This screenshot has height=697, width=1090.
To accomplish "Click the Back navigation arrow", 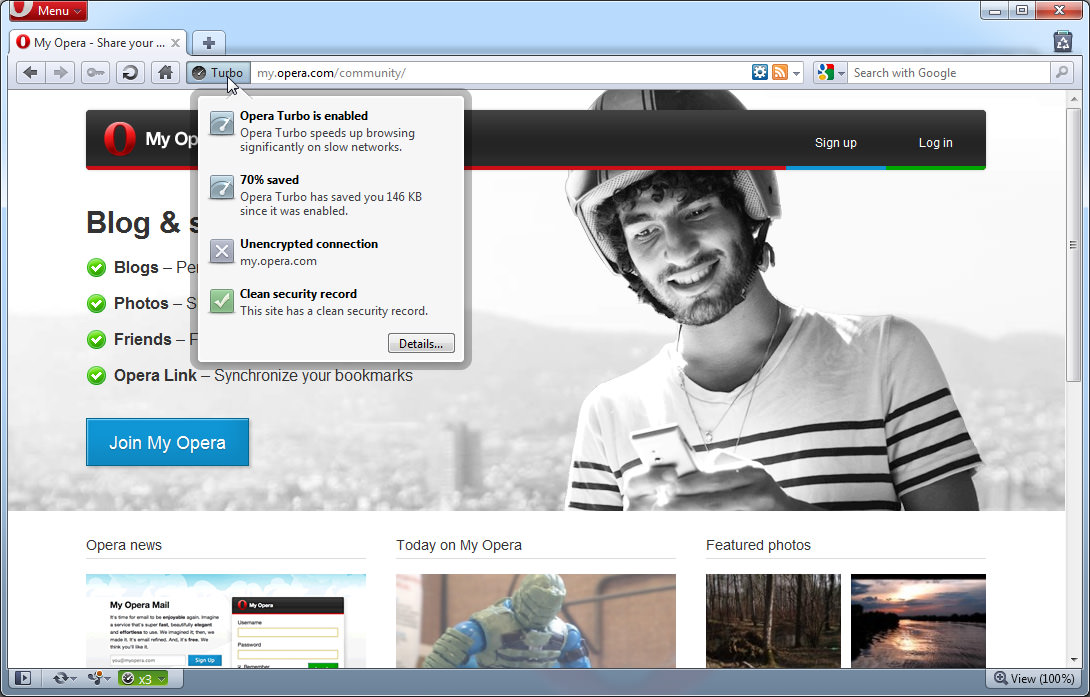I will point(31,73).
